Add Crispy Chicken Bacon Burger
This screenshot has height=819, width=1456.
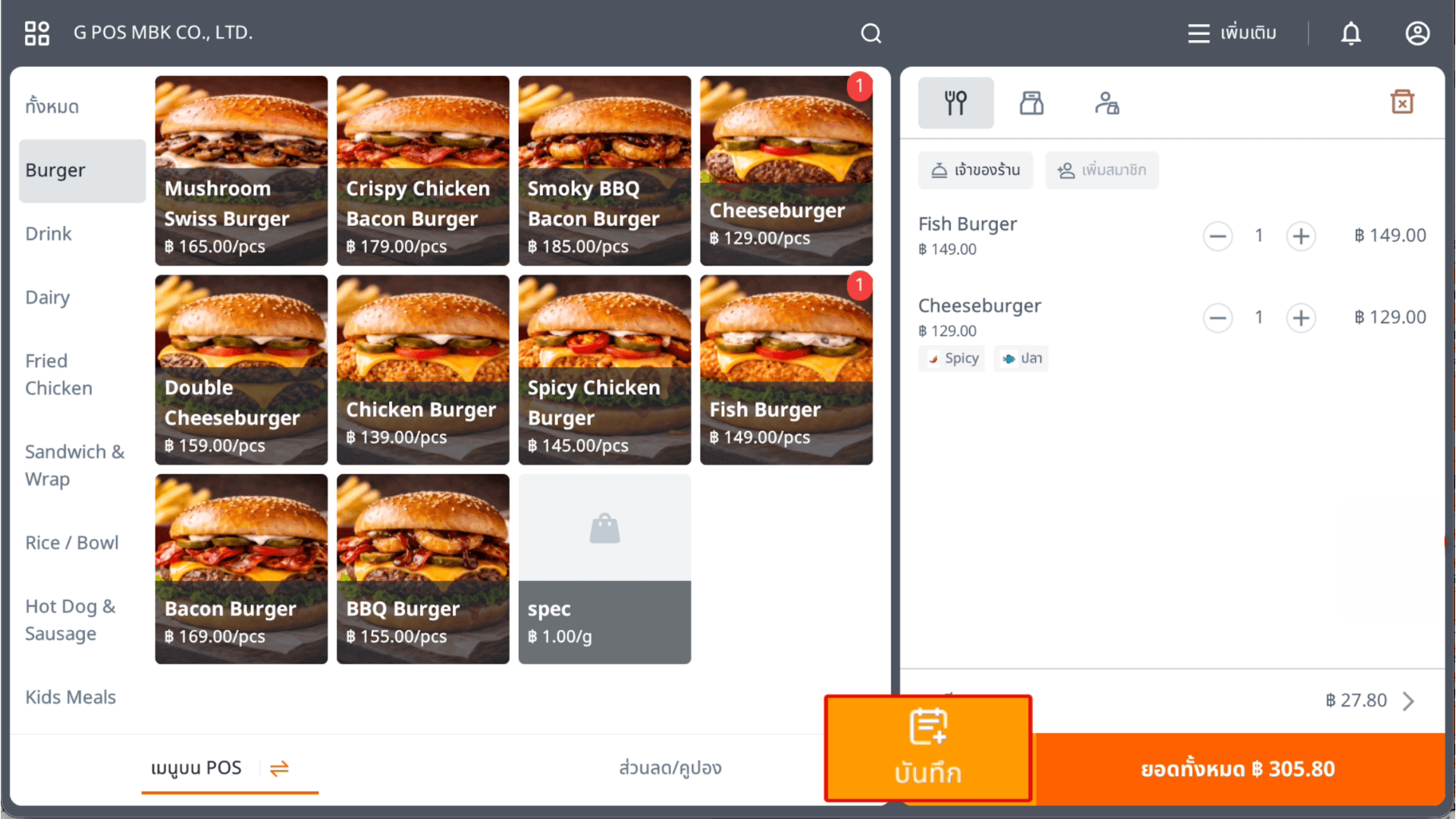click(423, 171)
